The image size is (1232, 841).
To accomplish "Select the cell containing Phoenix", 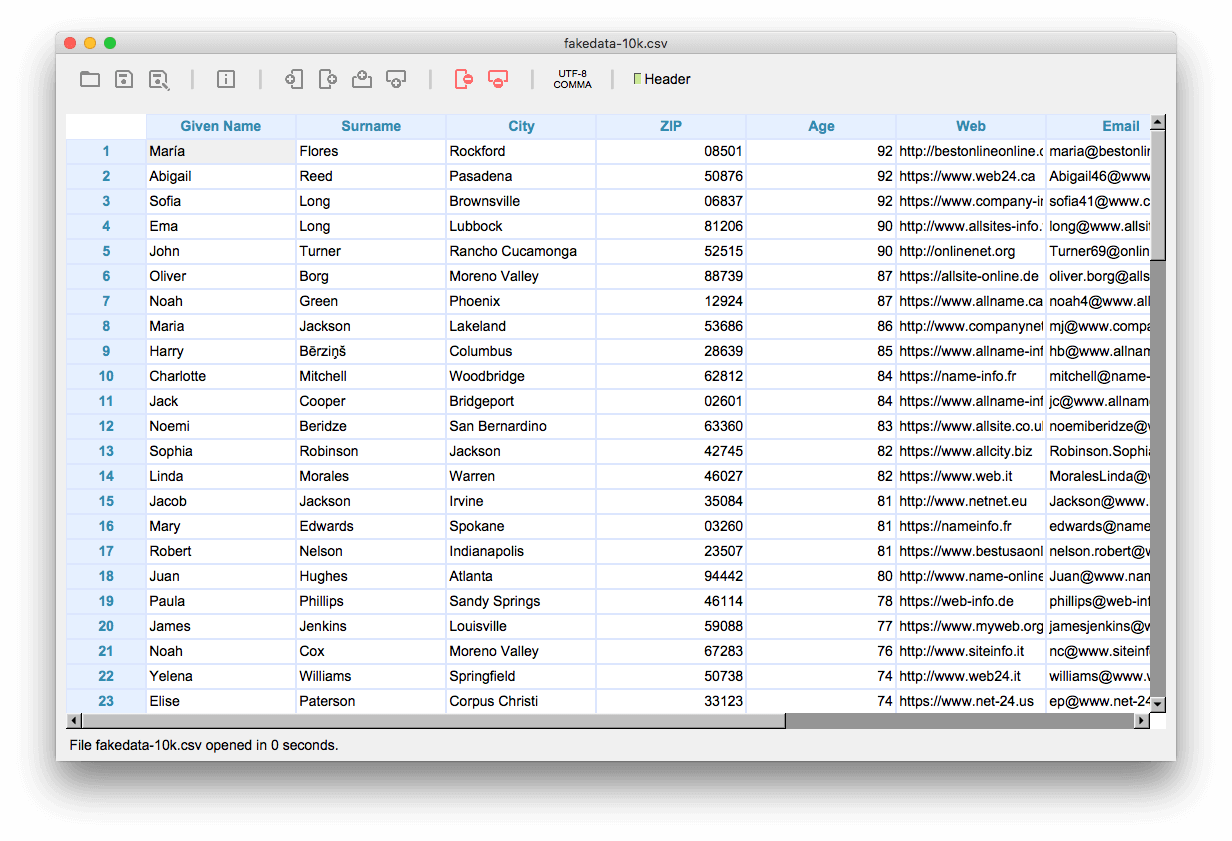I will 520,301.
